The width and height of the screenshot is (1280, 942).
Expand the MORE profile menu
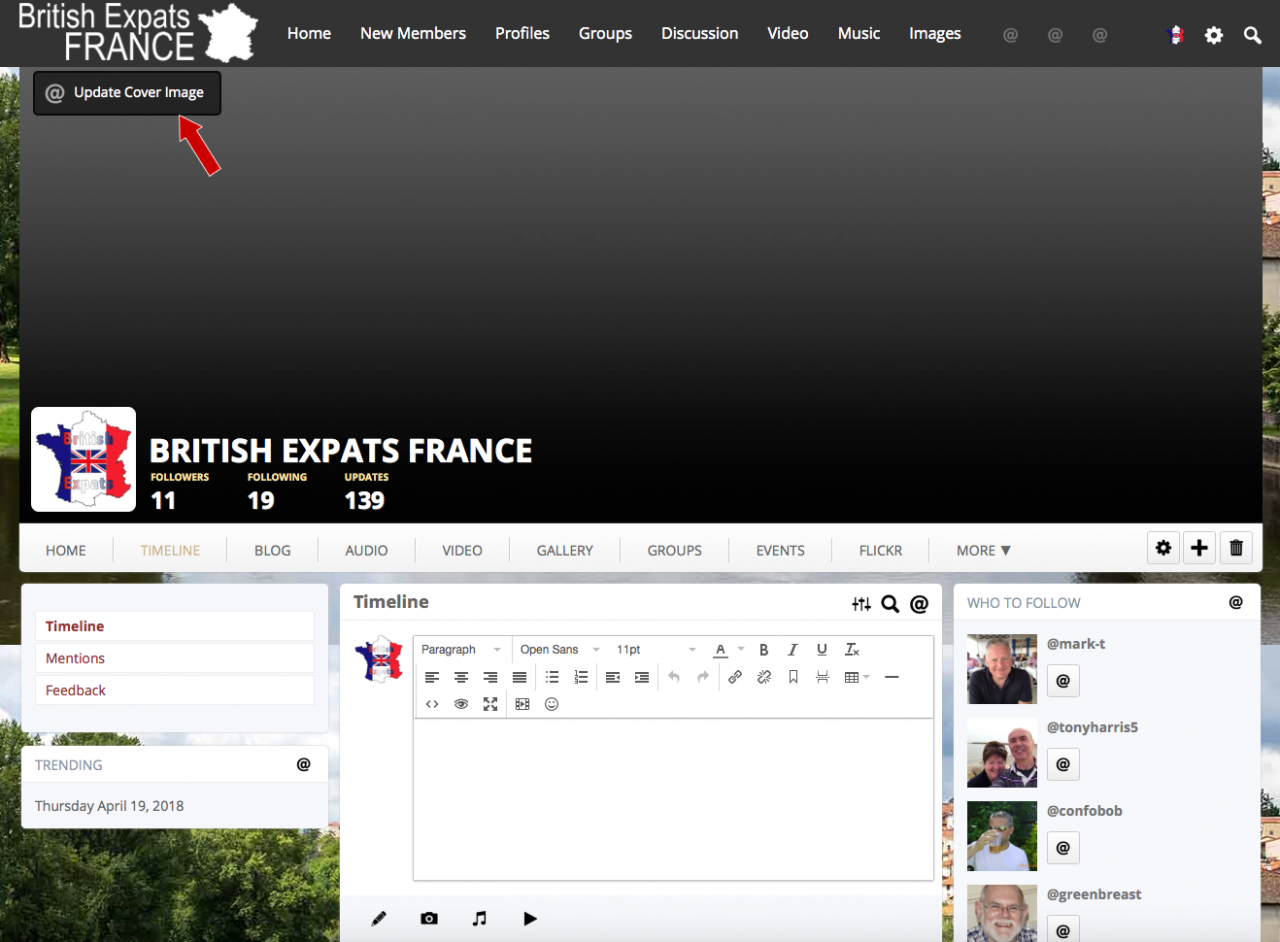(983, 550)
